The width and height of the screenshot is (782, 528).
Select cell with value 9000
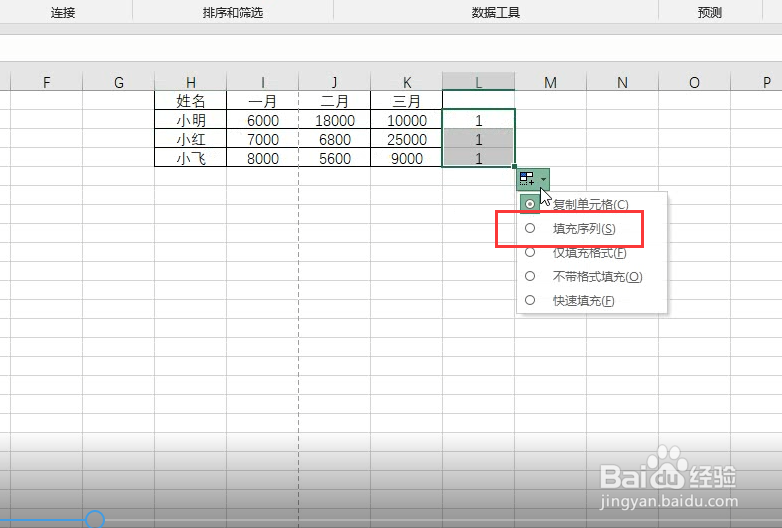tap(406, 158)
